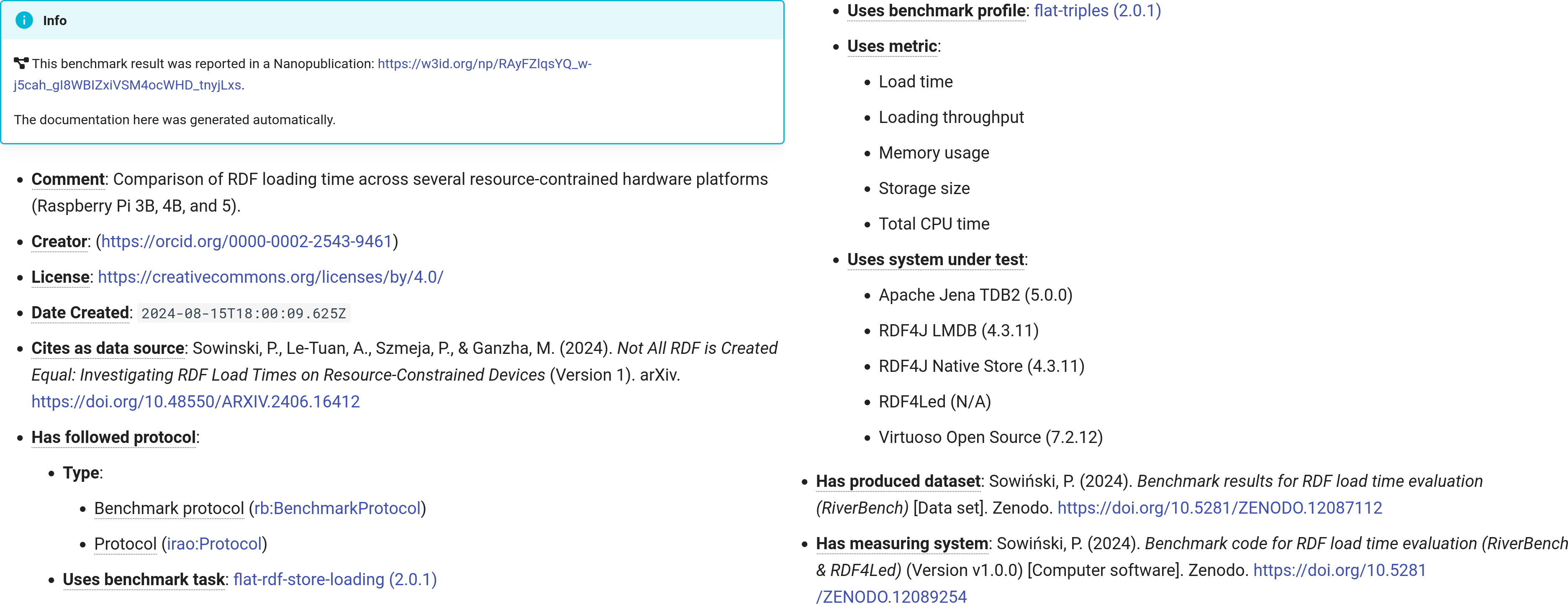Open the w3id.org nanopublication link
Screen dimensions: 1568x604
coord(484,64)
